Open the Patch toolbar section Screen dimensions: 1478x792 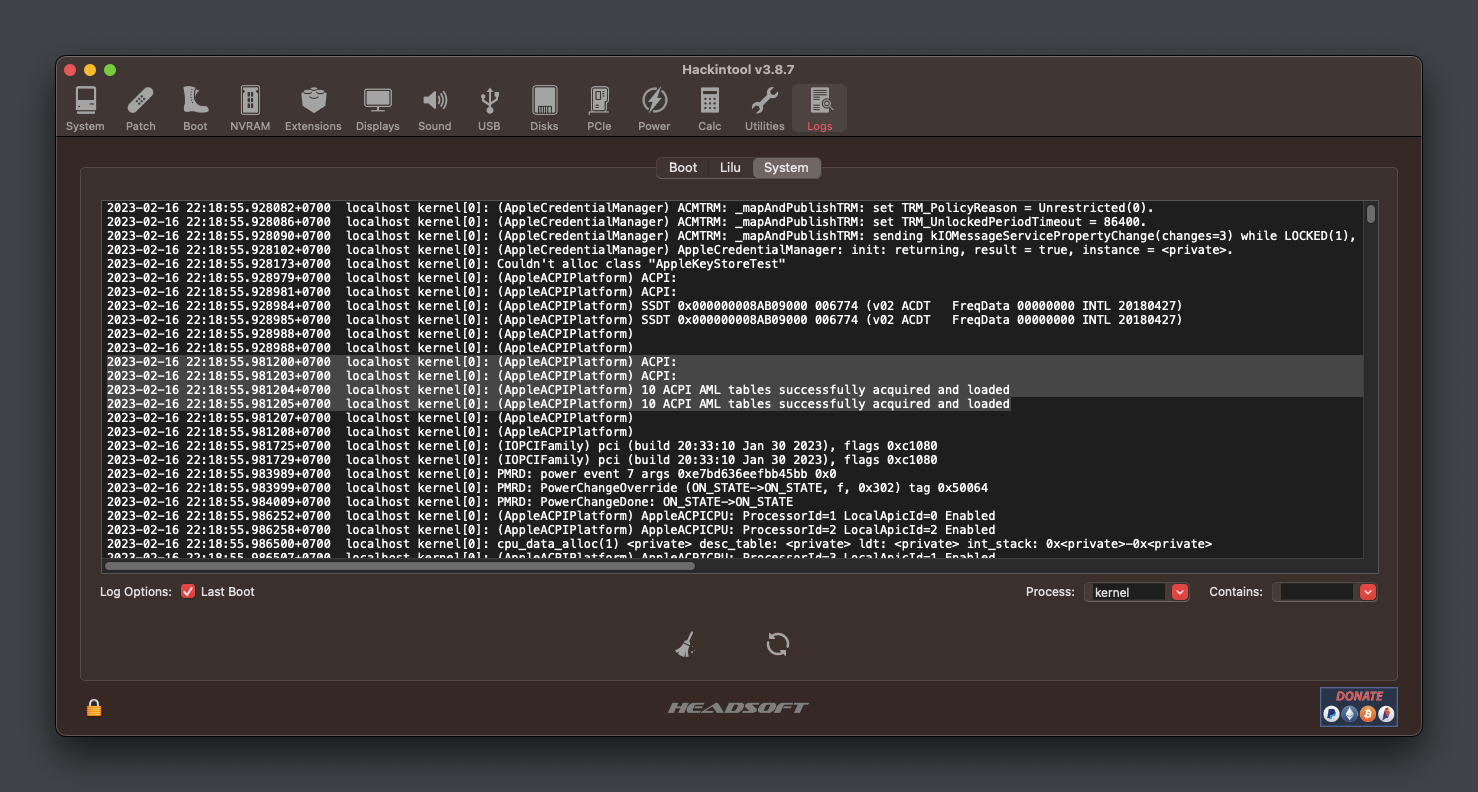click(x=141, y=109)
